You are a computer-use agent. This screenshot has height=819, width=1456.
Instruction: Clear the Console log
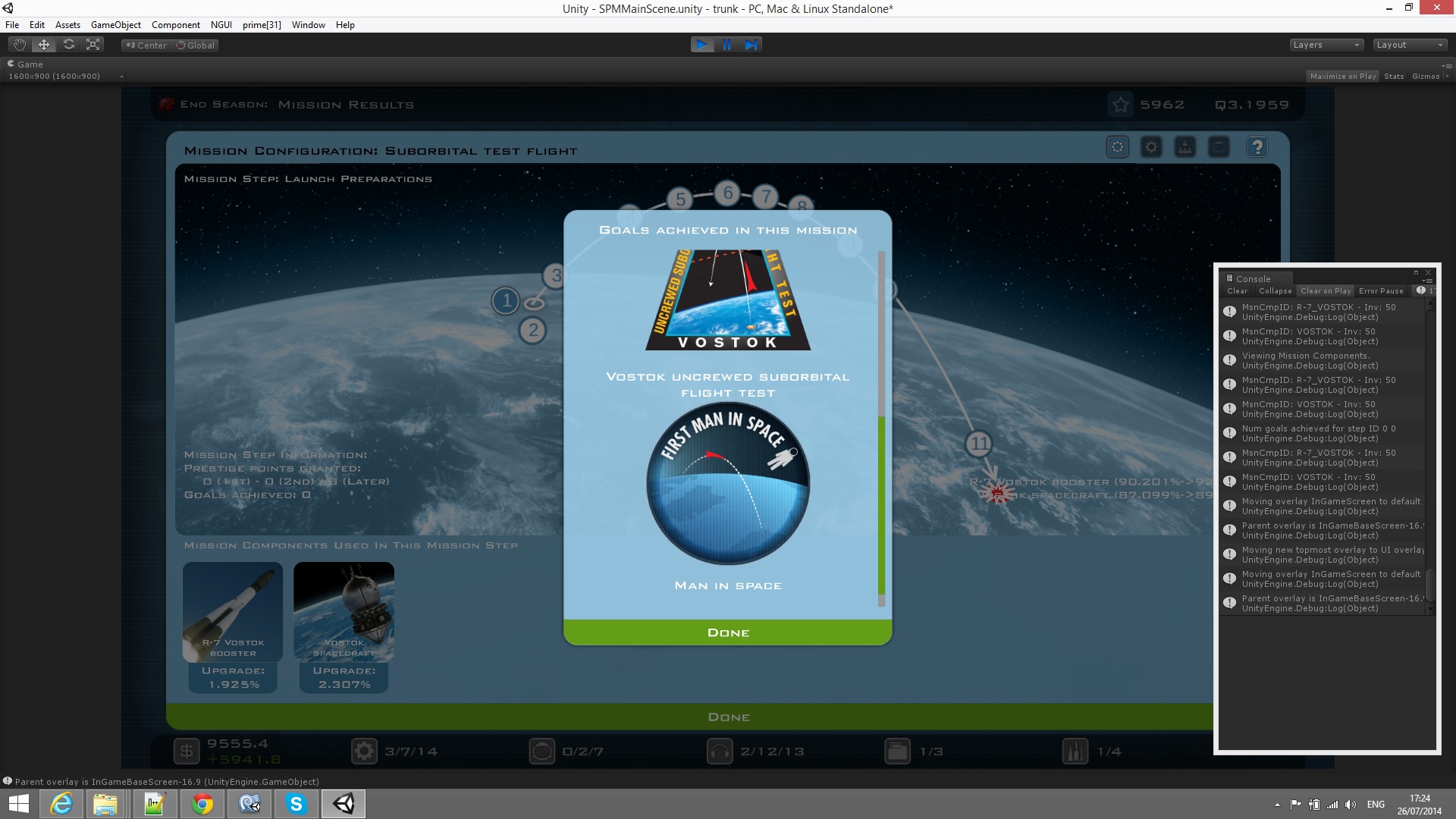[1237, 290]
